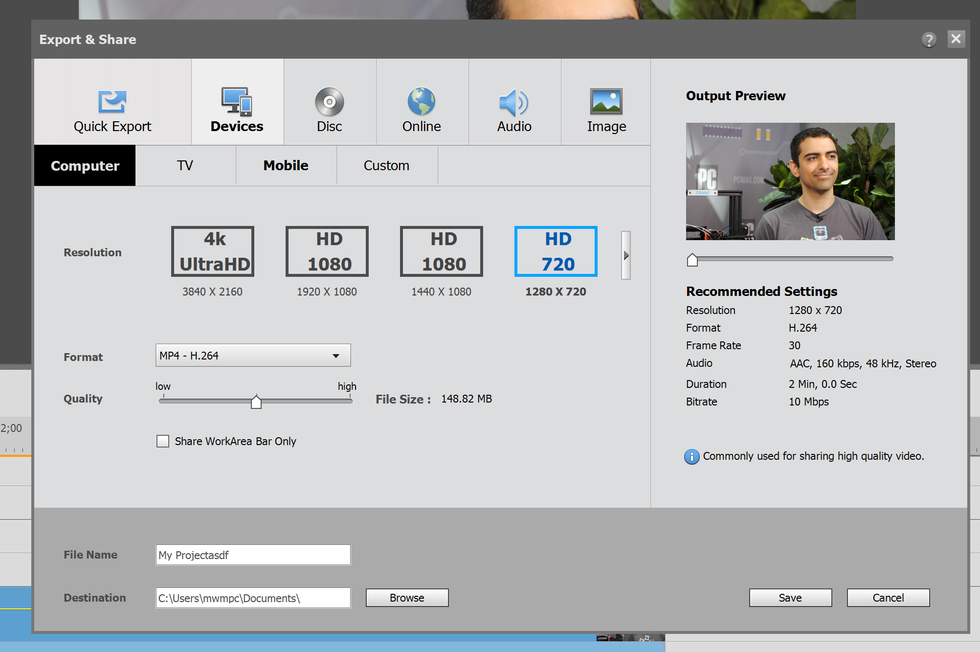
Task: Click the Save button
Action: tap(791, 598)
